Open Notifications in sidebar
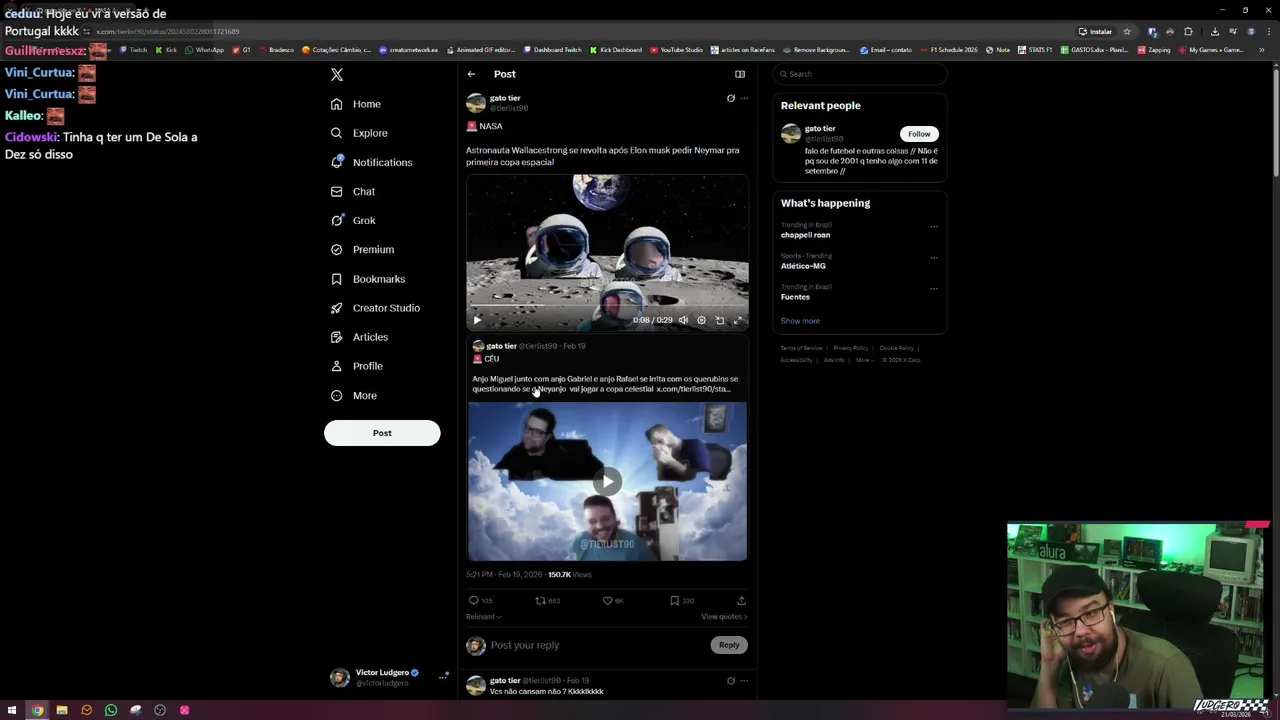This screenshot has width=1280, height=720. tap(371, 162)
